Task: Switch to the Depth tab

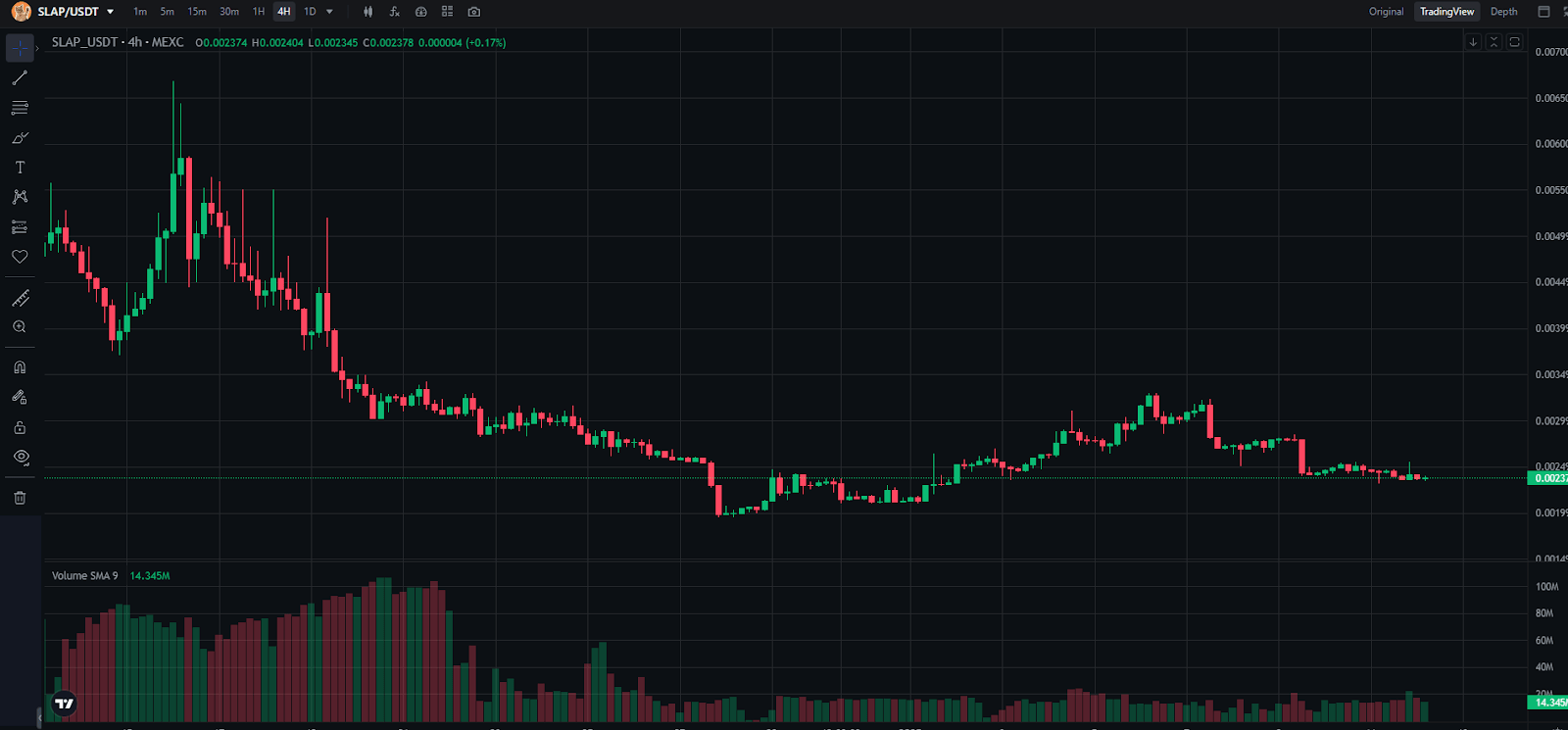Action: (1503, 11)
